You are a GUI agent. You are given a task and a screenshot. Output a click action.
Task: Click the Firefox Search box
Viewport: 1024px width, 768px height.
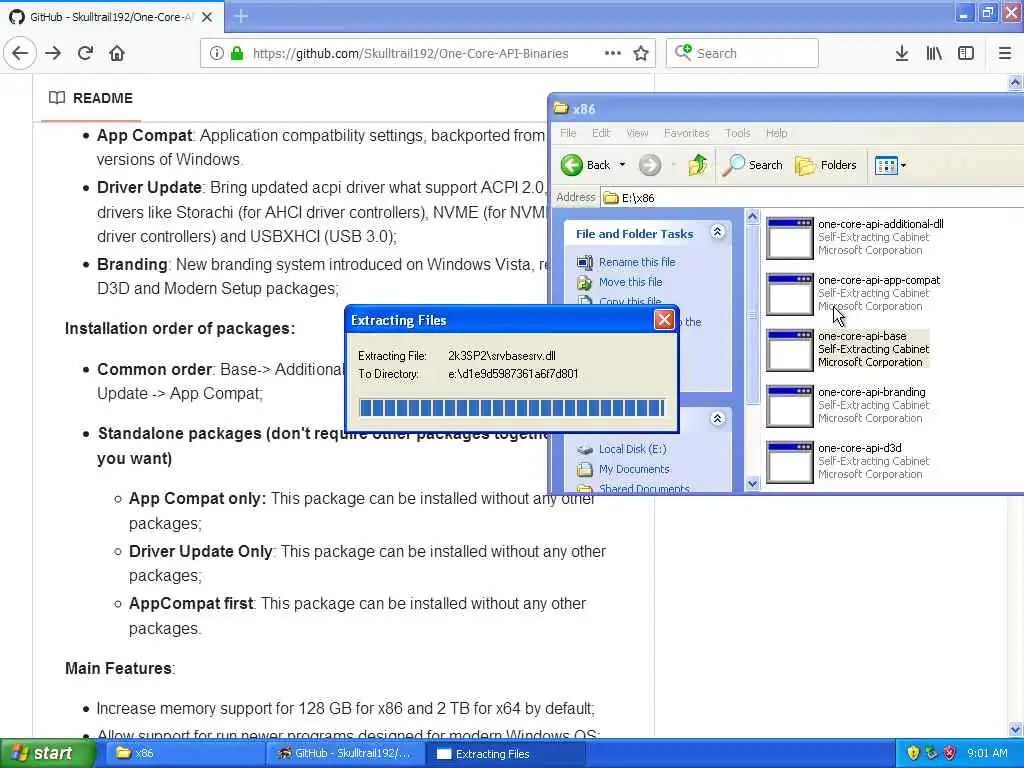coord(742,54)
